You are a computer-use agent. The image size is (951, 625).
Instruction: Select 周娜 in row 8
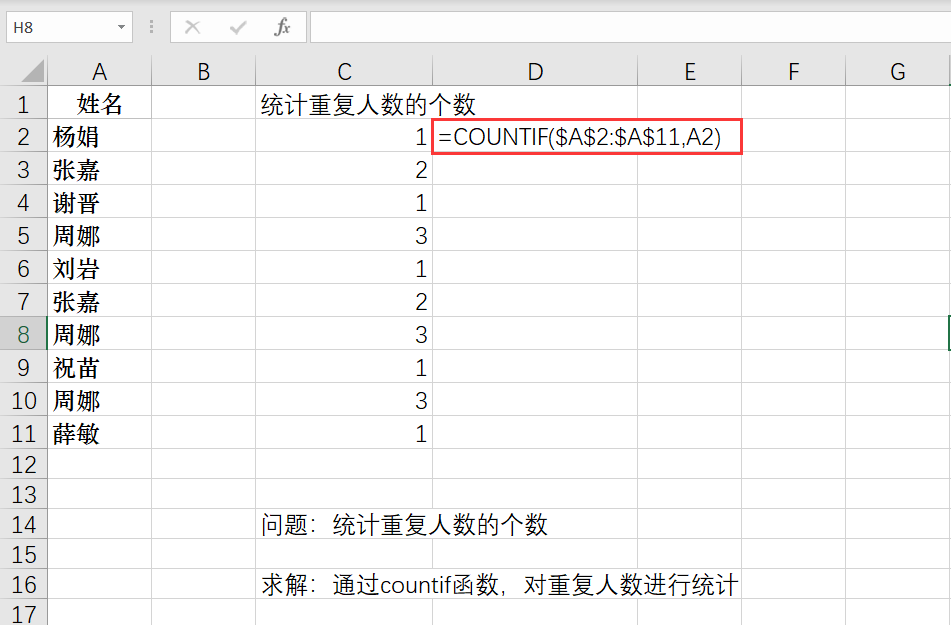(x=99, y=334)
